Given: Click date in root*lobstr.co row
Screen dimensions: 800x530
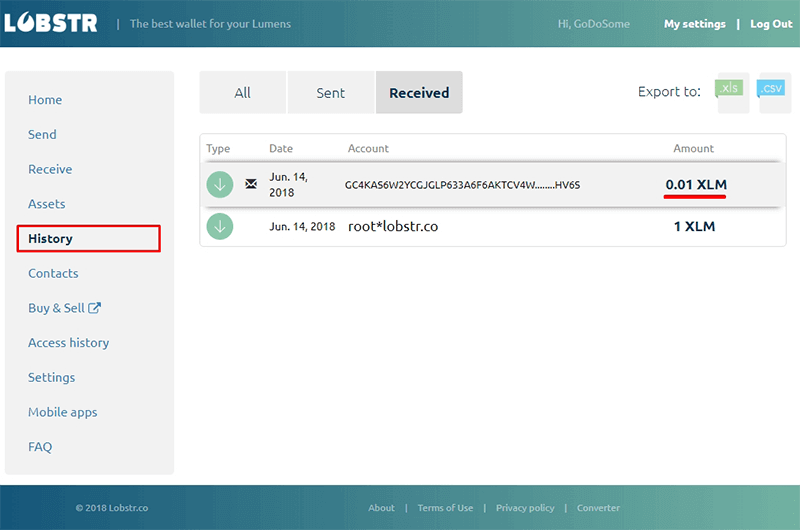Looking at the screenshot, I should 303,226.
